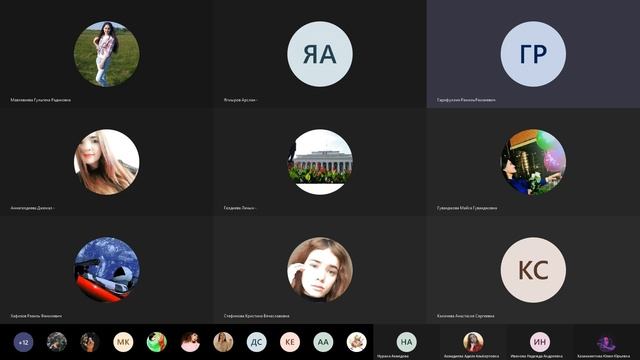Click the selfie avatar above Стефанова name label
Viewport: 640px width, 360px height.
(x=320, y=270)
